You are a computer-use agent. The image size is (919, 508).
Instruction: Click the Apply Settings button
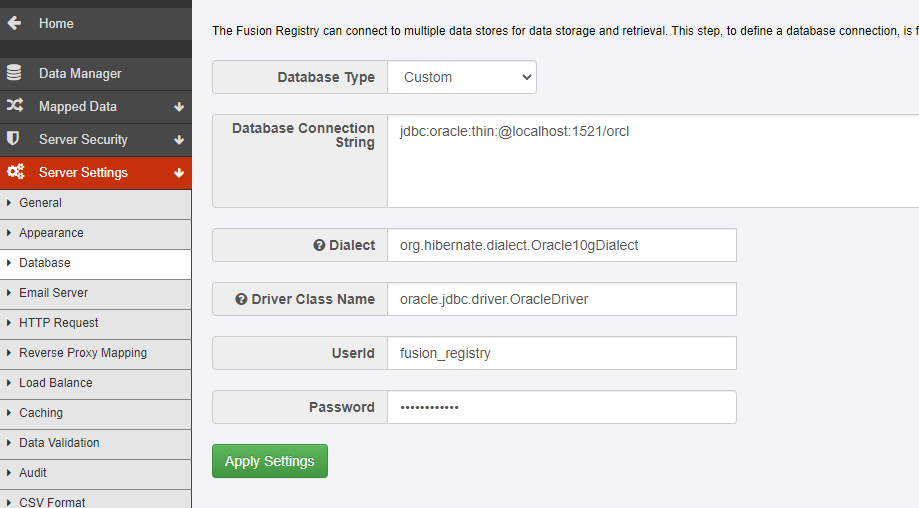[x=270, y=461]
